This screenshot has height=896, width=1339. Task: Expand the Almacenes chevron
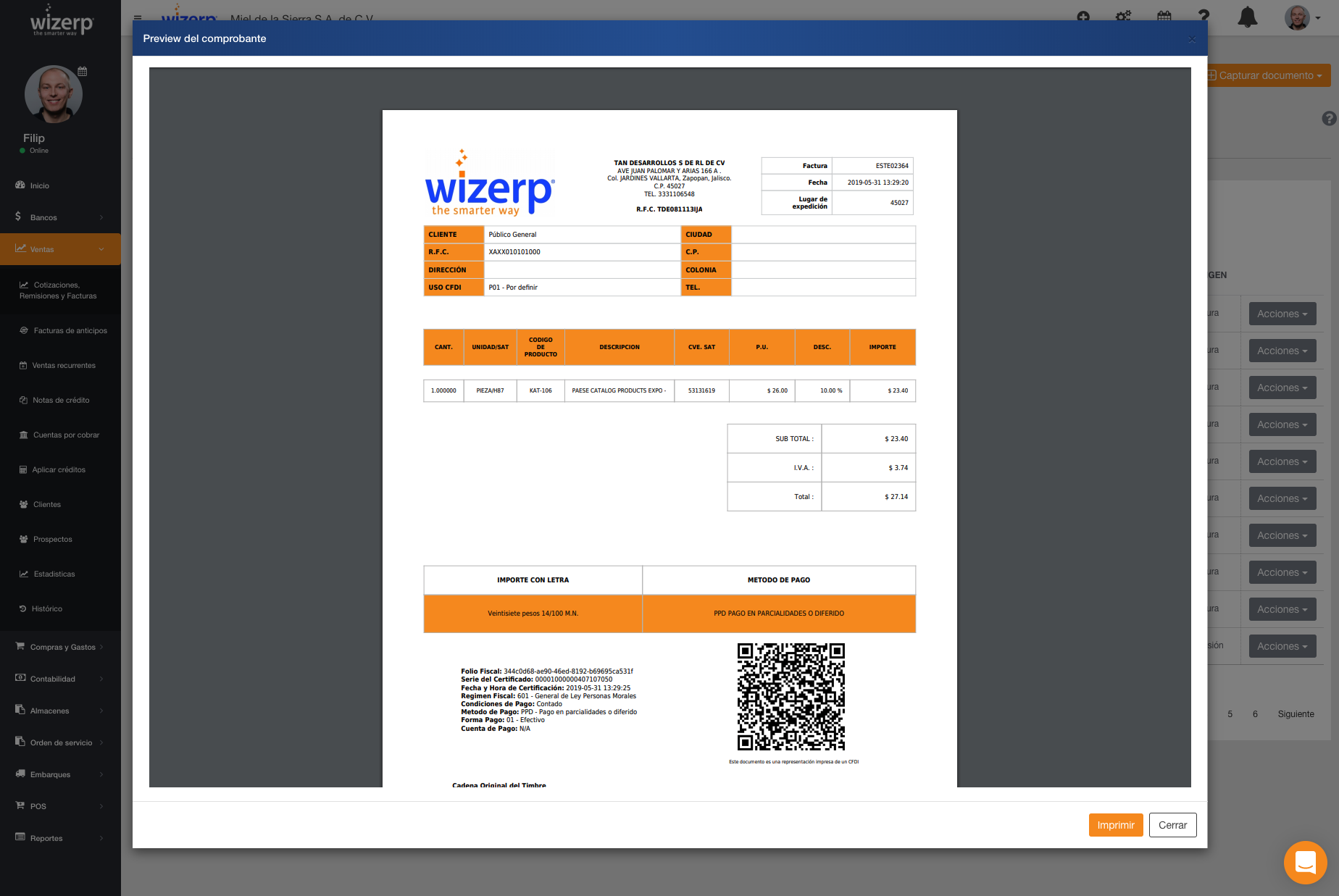pyautogui.click(x=101, y=711)
